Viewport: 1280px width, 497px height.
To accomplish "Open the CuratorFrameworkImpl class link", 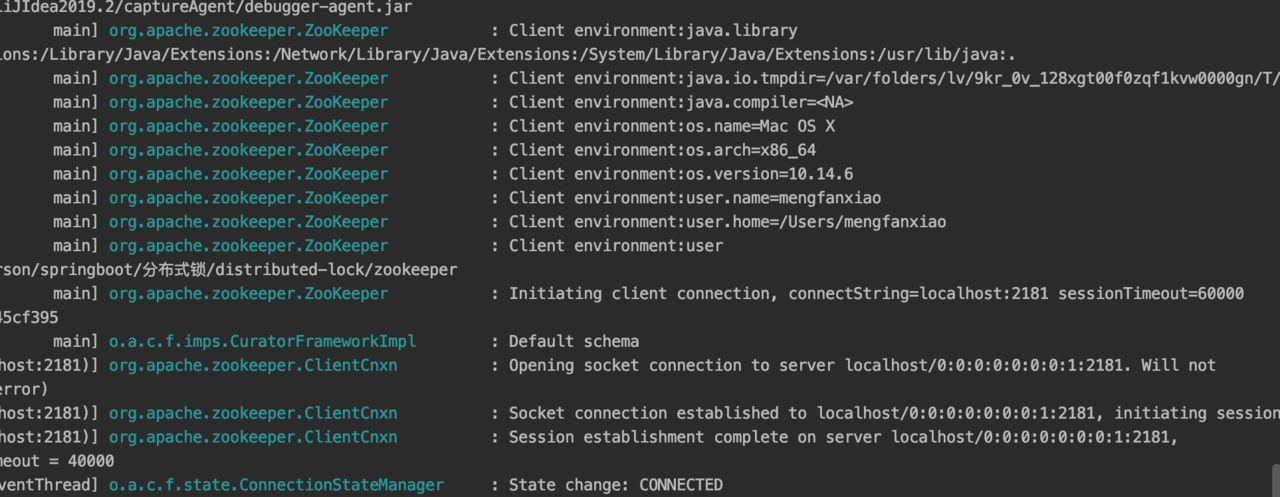I will 262,342.
